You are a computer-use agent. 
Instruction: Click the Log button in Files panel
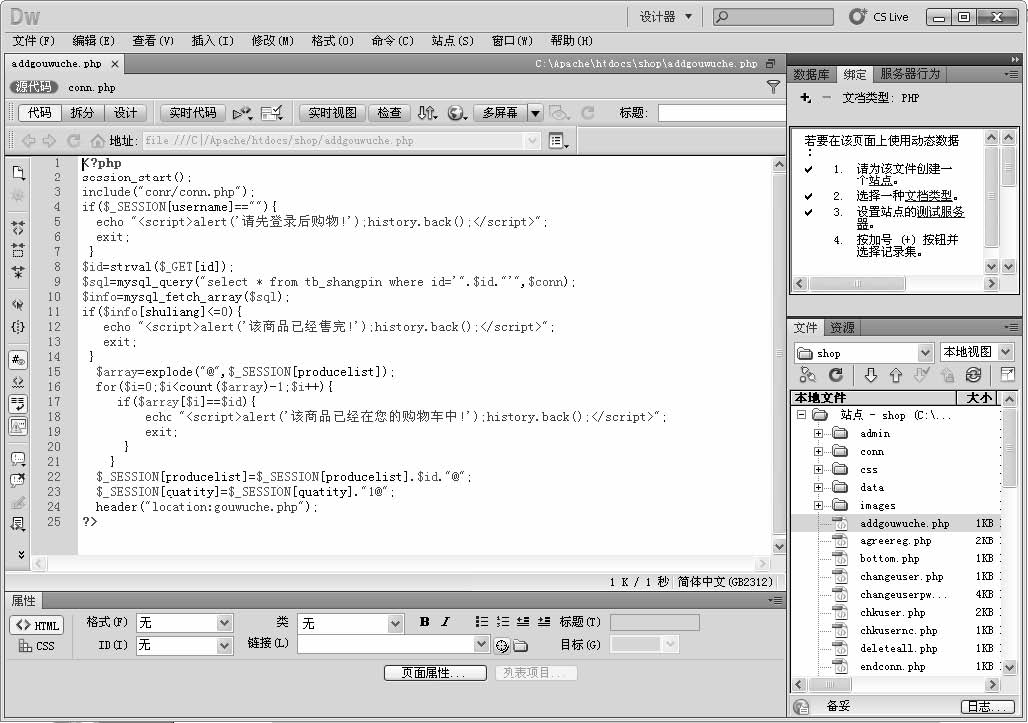(987, 707)
